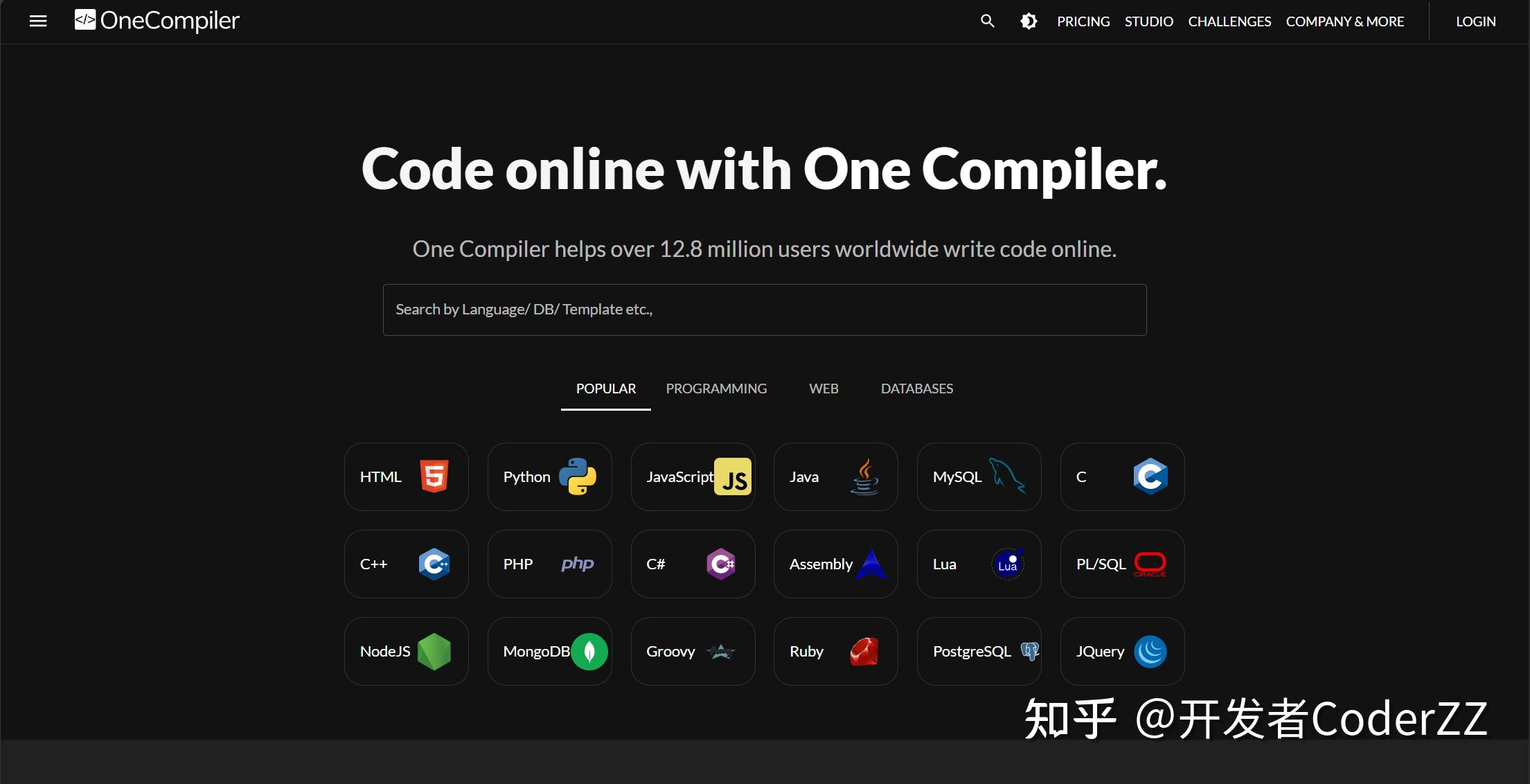Click the LOGIN button
The width and height of the screenshot is (1530, 784).
pyautogui.click(x=1475, y=21)
